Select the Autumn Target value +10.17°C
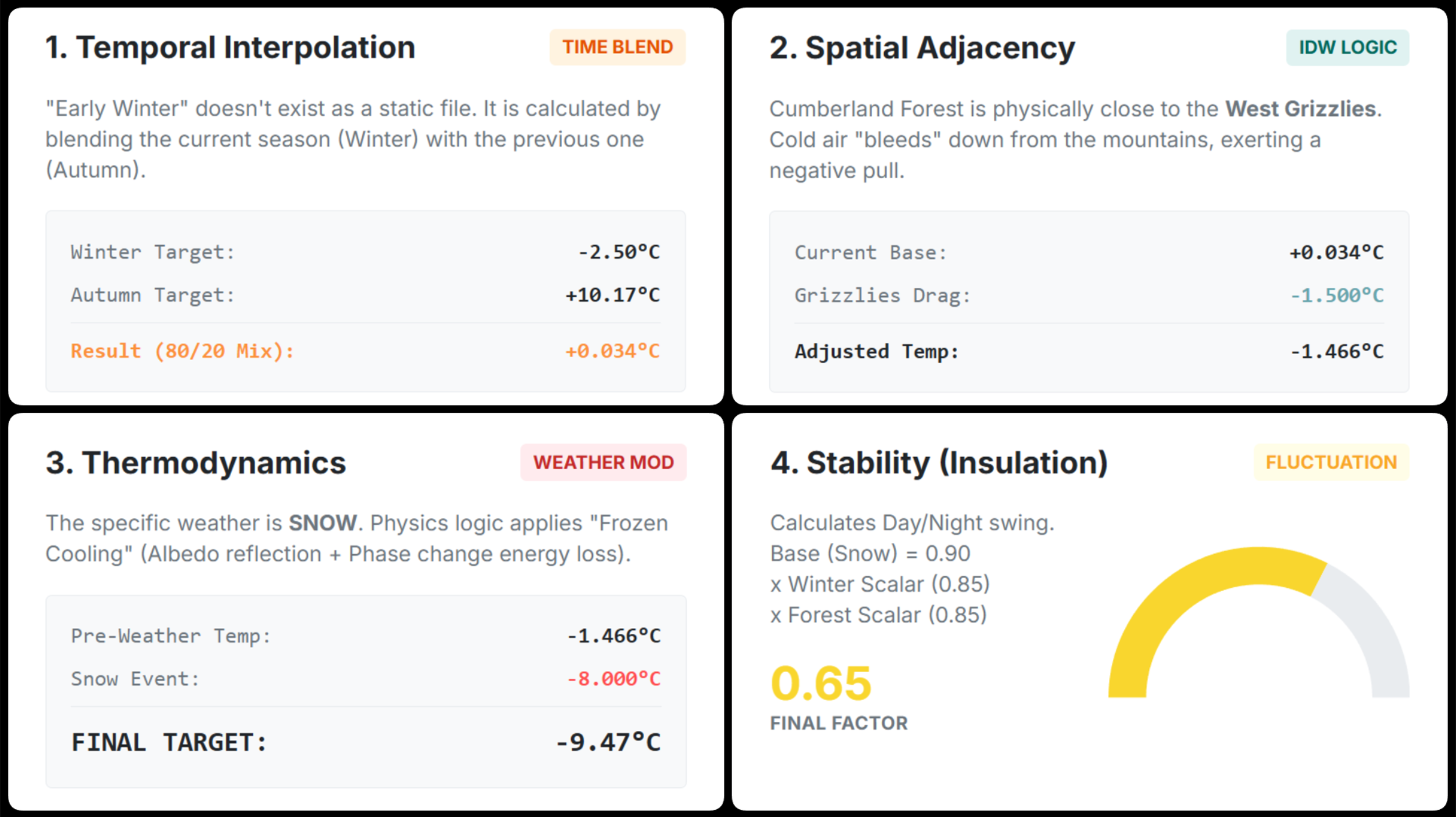1456x817 pixels. pos(612,295)
